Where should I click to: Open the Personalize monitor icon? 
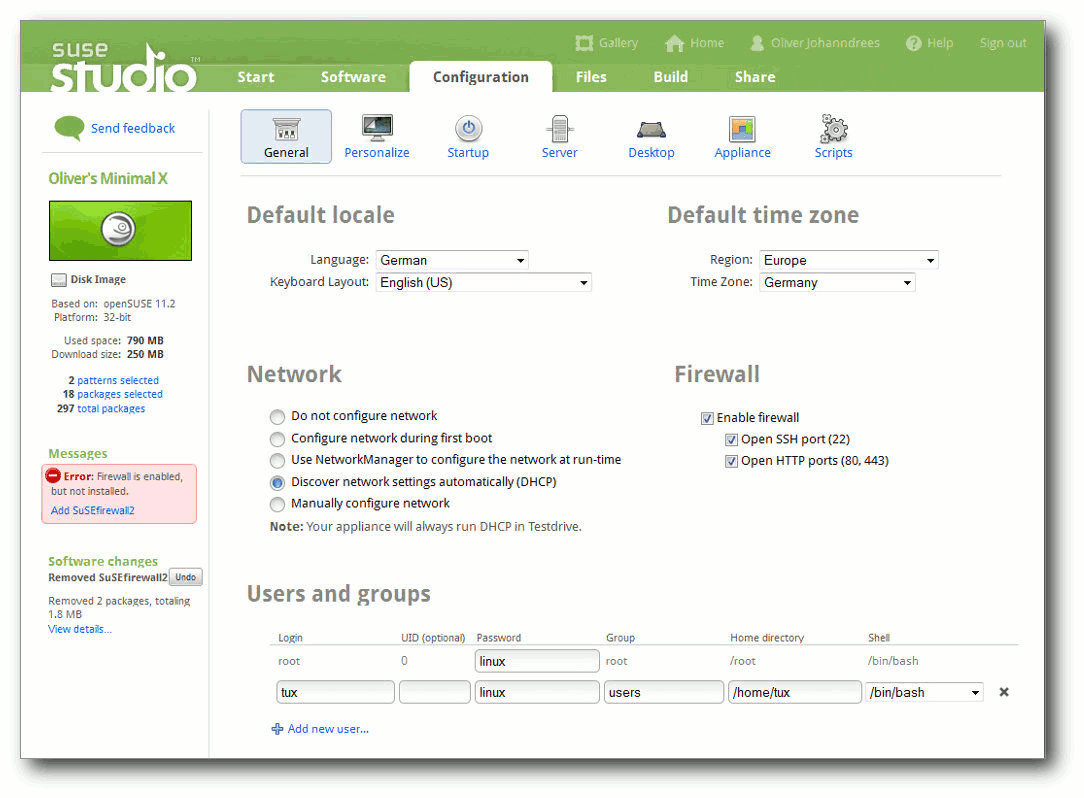(377, 127)
